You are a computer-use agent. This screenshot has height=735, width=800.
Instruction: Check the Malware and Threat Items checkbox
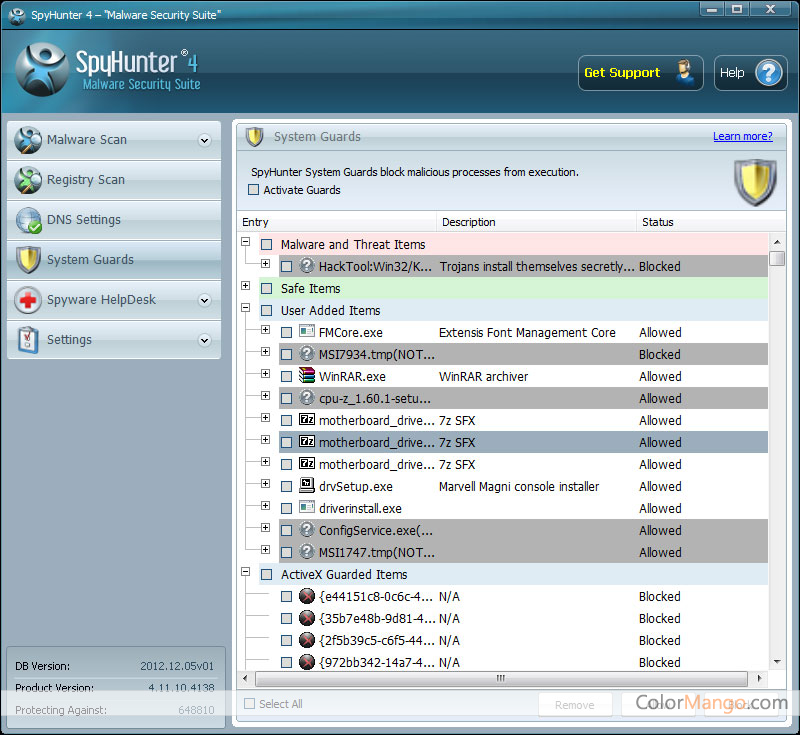pyautogui.click(x=266, y=245)
